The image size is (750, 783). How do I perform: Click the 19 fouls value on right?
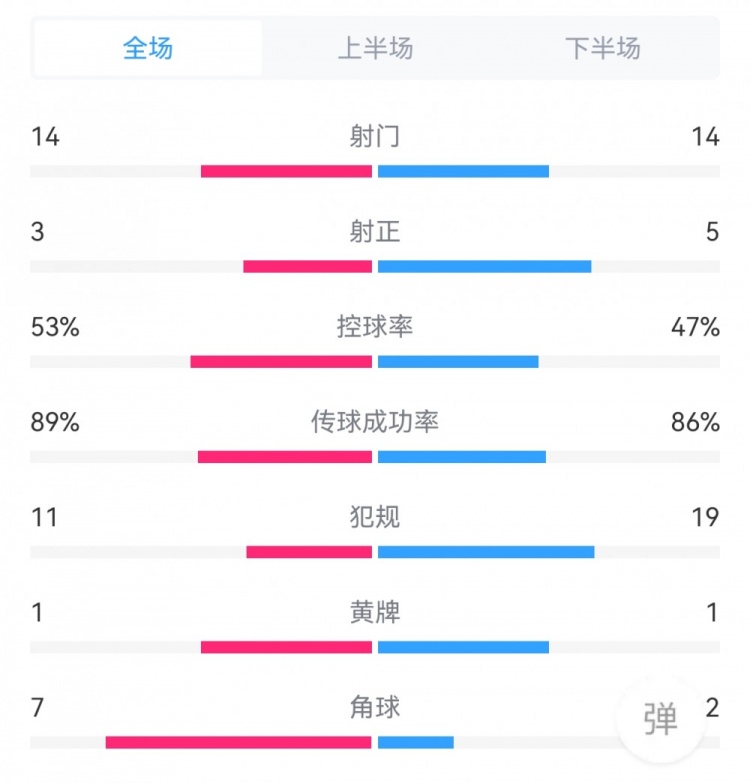[705, 517]
